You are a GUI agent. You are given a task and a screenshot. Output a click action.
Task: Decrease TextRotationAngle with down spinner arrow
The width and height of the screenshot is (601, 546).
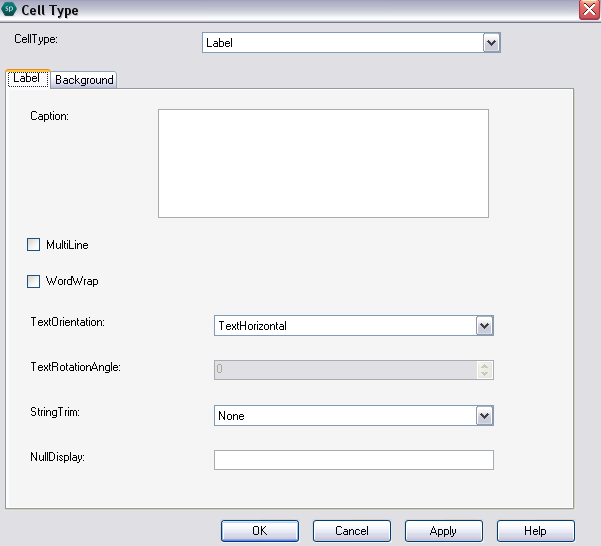484,374
